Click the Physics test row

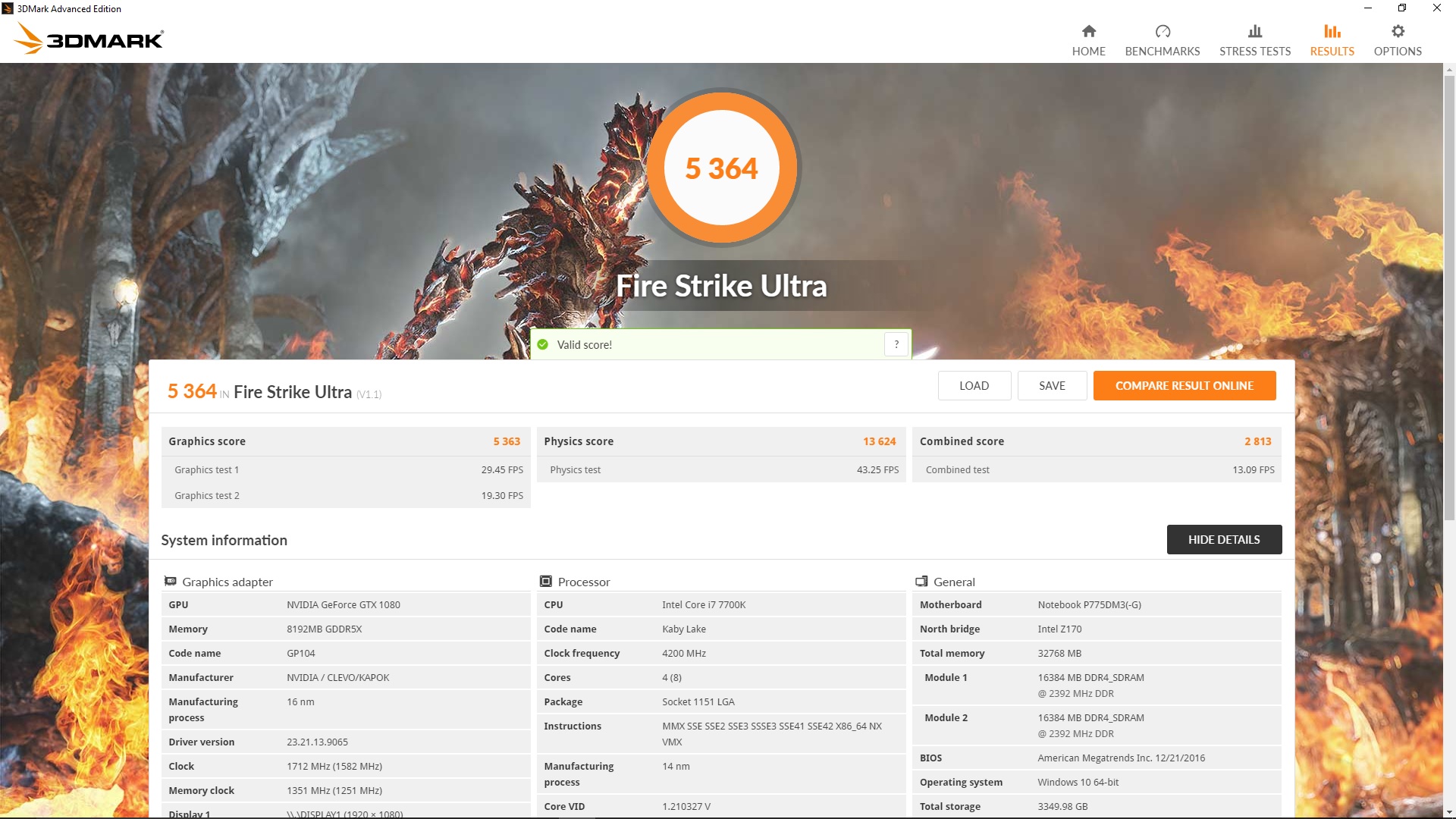[721, 469]
